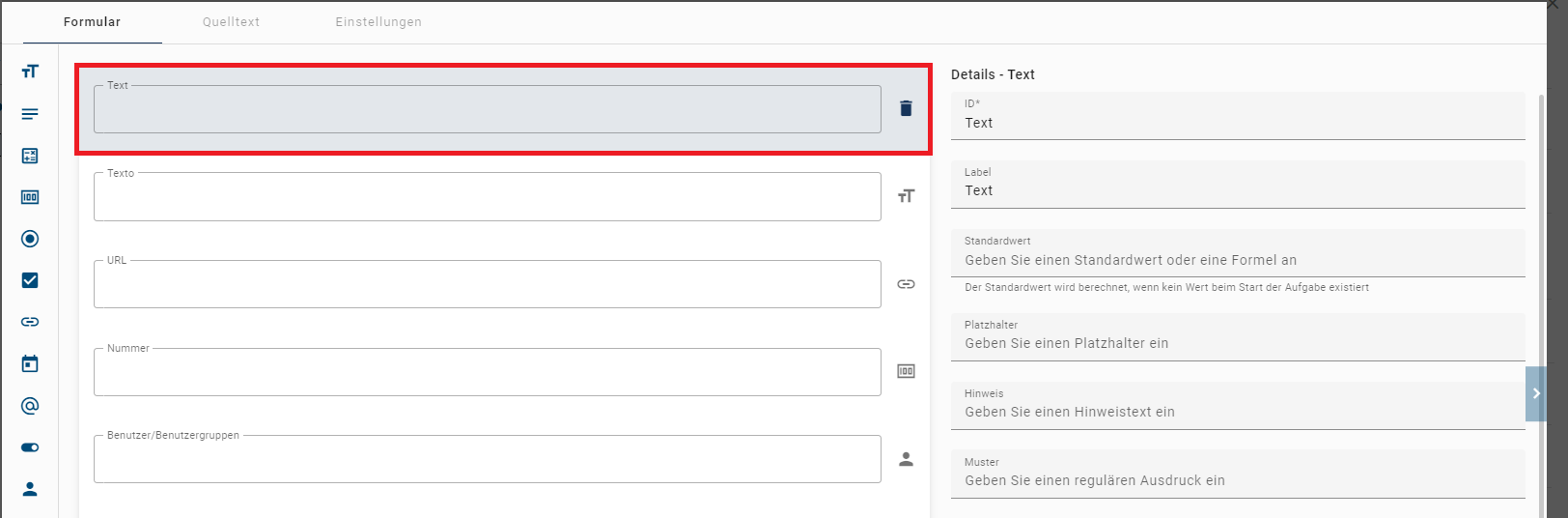Click the person icon beside Benutzer/Benutzergruppen
Viewport: 1568px width, 518px height.
coord(906,459)
